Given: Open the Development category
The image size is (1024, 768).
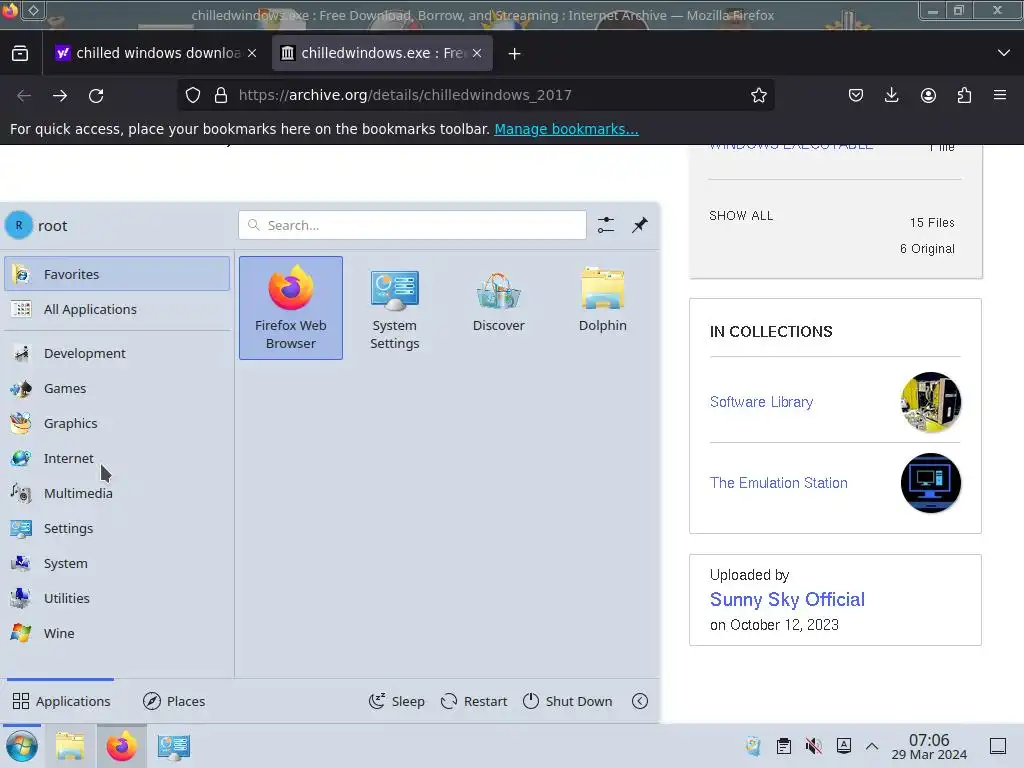Looking at the screenshot, I should pos(117,353).
